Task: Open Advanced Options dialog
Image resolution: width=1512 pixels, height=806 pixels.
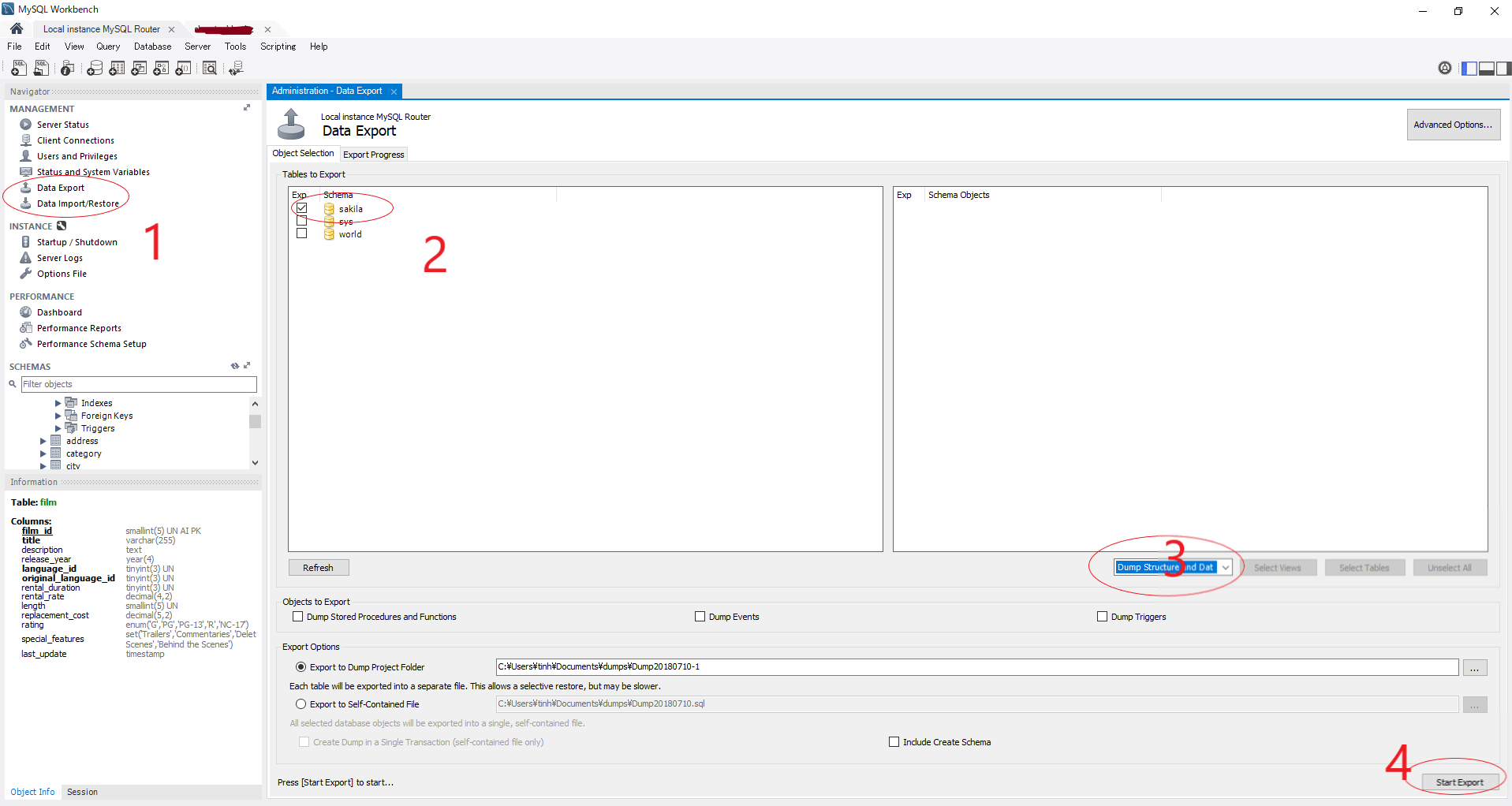Action: [x=1453, y=125]
